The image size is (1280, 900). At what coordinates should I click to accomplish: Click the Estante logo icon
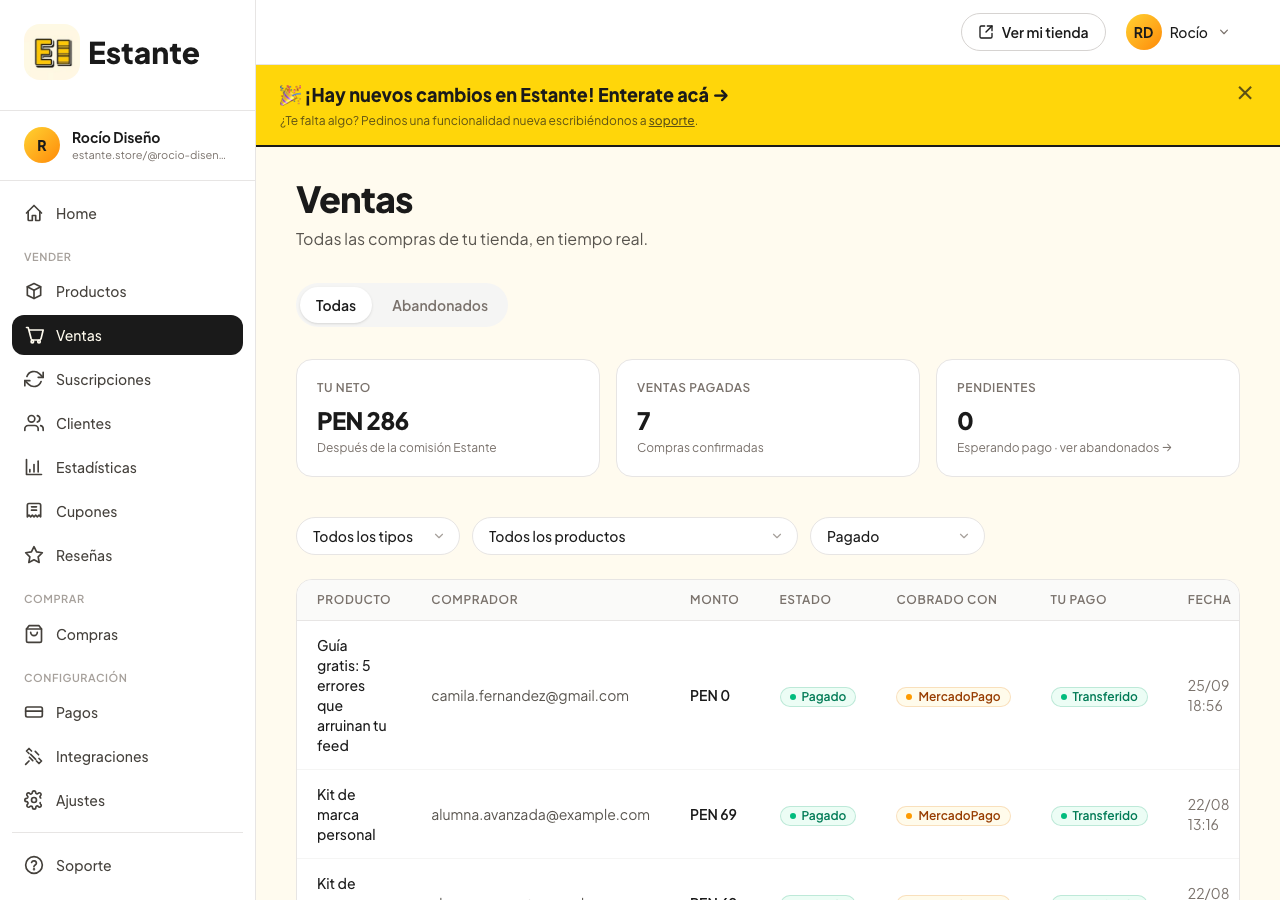pyautogui.click(x=52, y=52)
